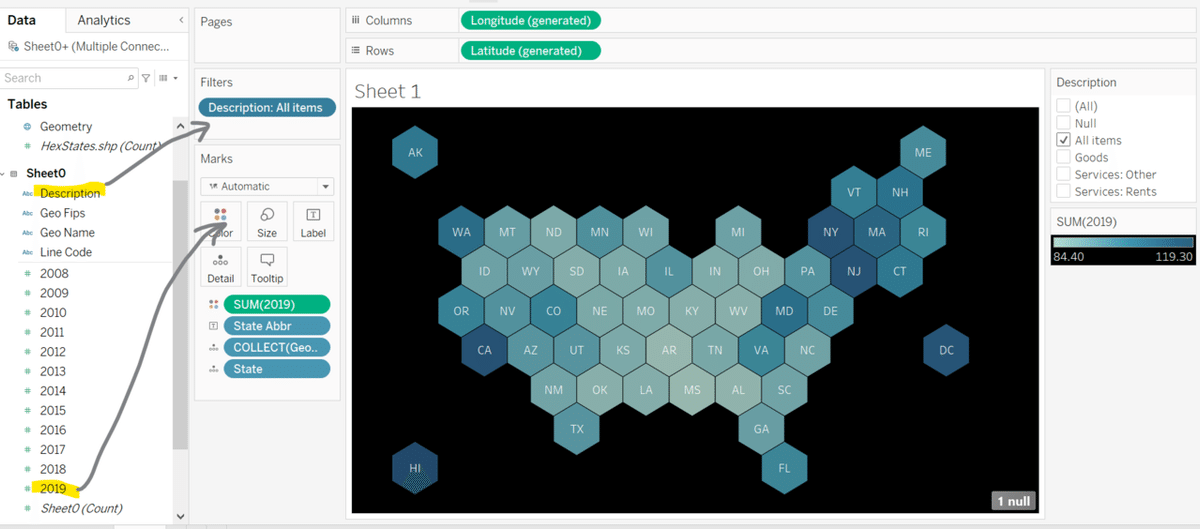This screenshot has width=1200, height=529.
Task: Click the data pane scroll down arrow
Action: coord(180,516)
